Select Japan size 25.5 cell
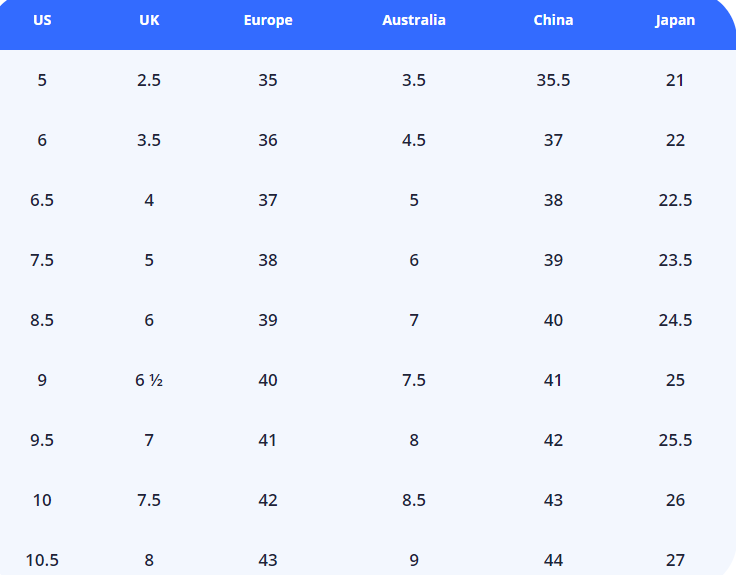The image size is (736, 575). pyautogui.click(x=675, y=440)
